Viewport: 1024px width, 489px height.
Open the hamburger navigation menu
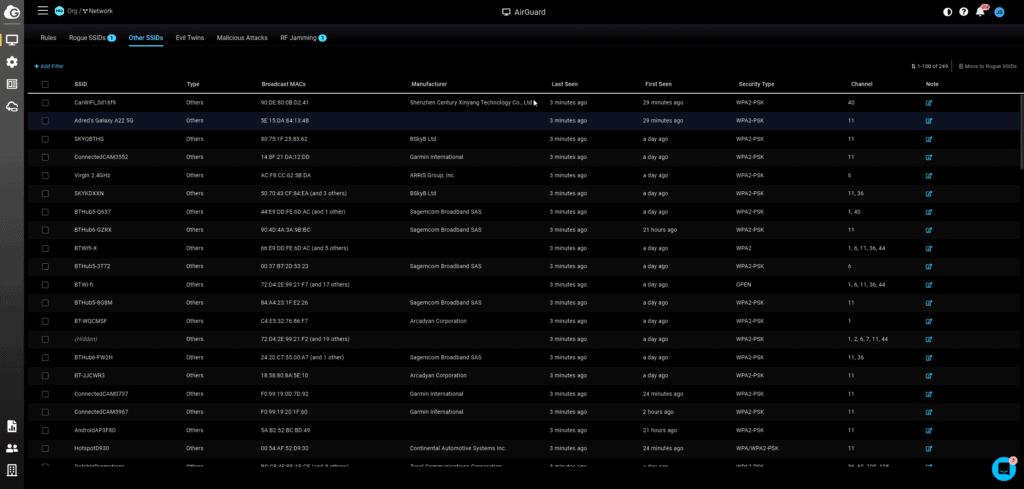pos(42,11)
